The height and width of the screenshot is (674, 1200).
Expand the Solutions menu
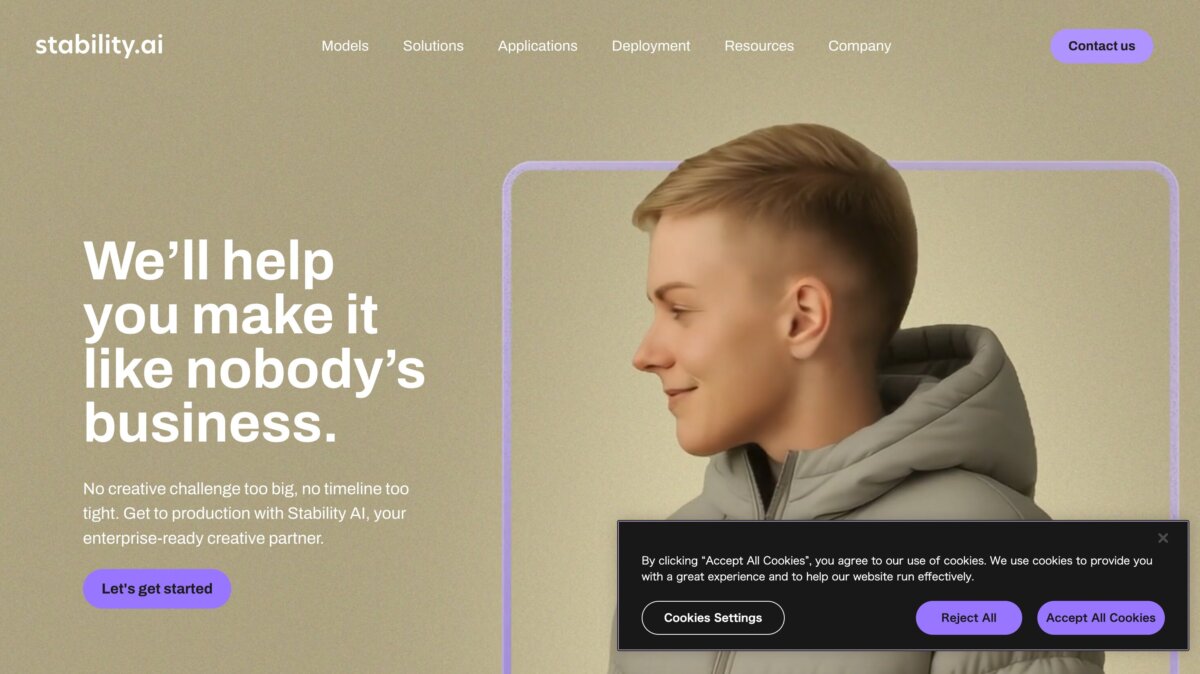tap(433, 46)
